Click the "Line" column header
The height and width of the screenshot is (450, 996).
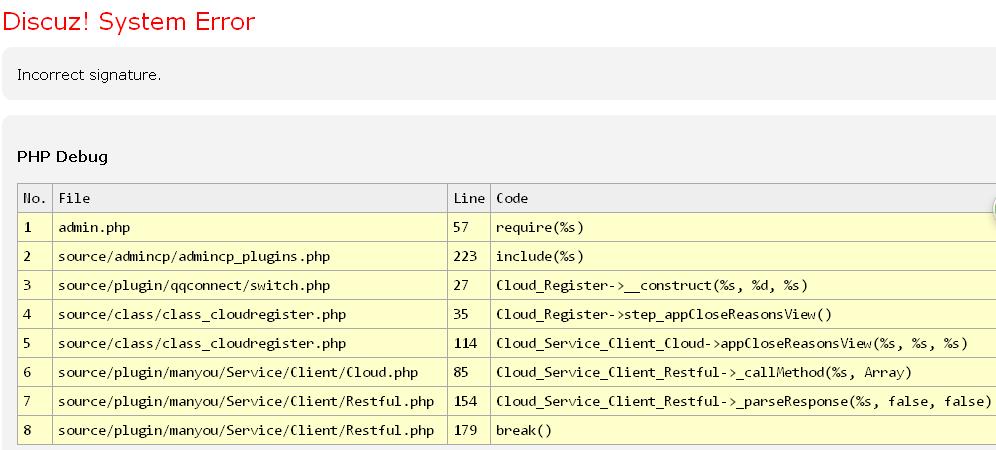469,198
